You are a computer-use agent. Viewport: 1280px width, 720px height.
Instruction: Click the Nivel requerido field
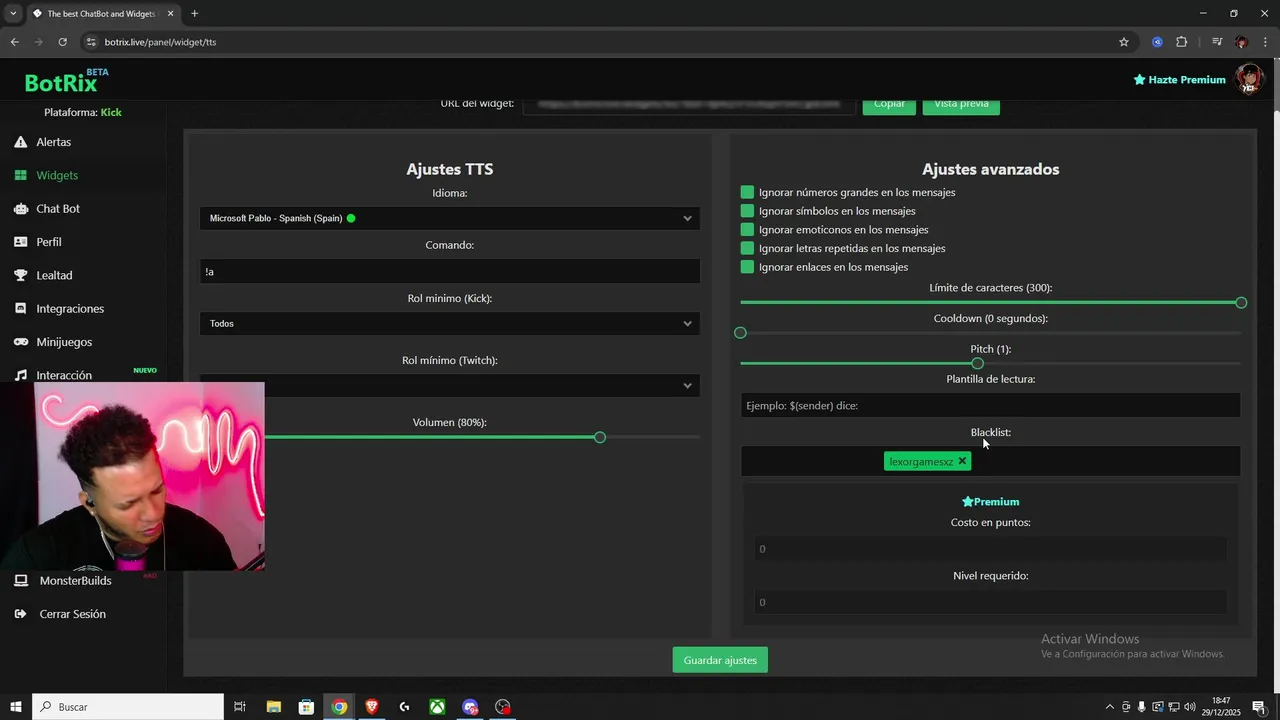pos(990,602)
